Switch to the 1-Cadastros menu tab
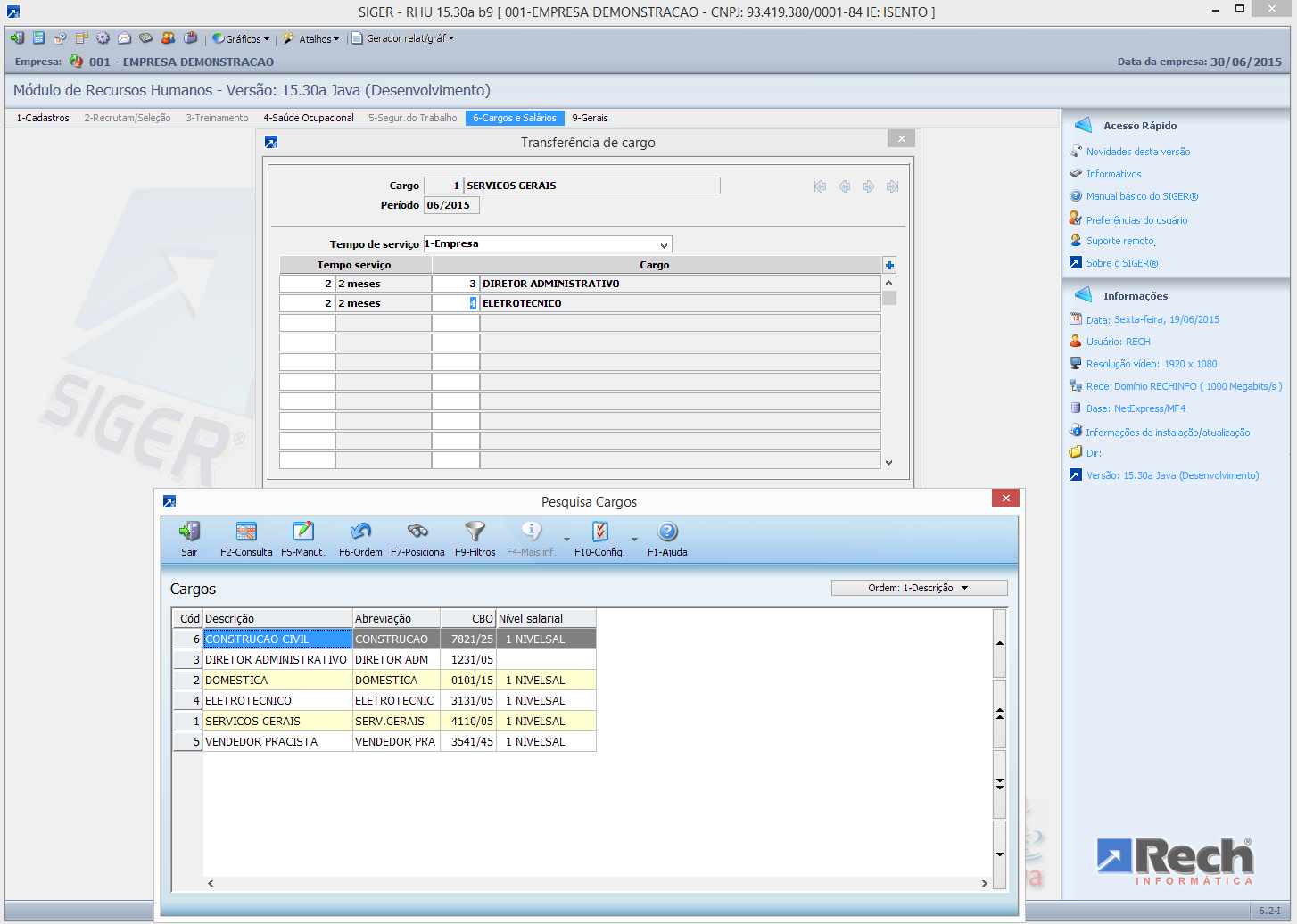The width and height of the screenshot is (1297, 924). point(43,118)
